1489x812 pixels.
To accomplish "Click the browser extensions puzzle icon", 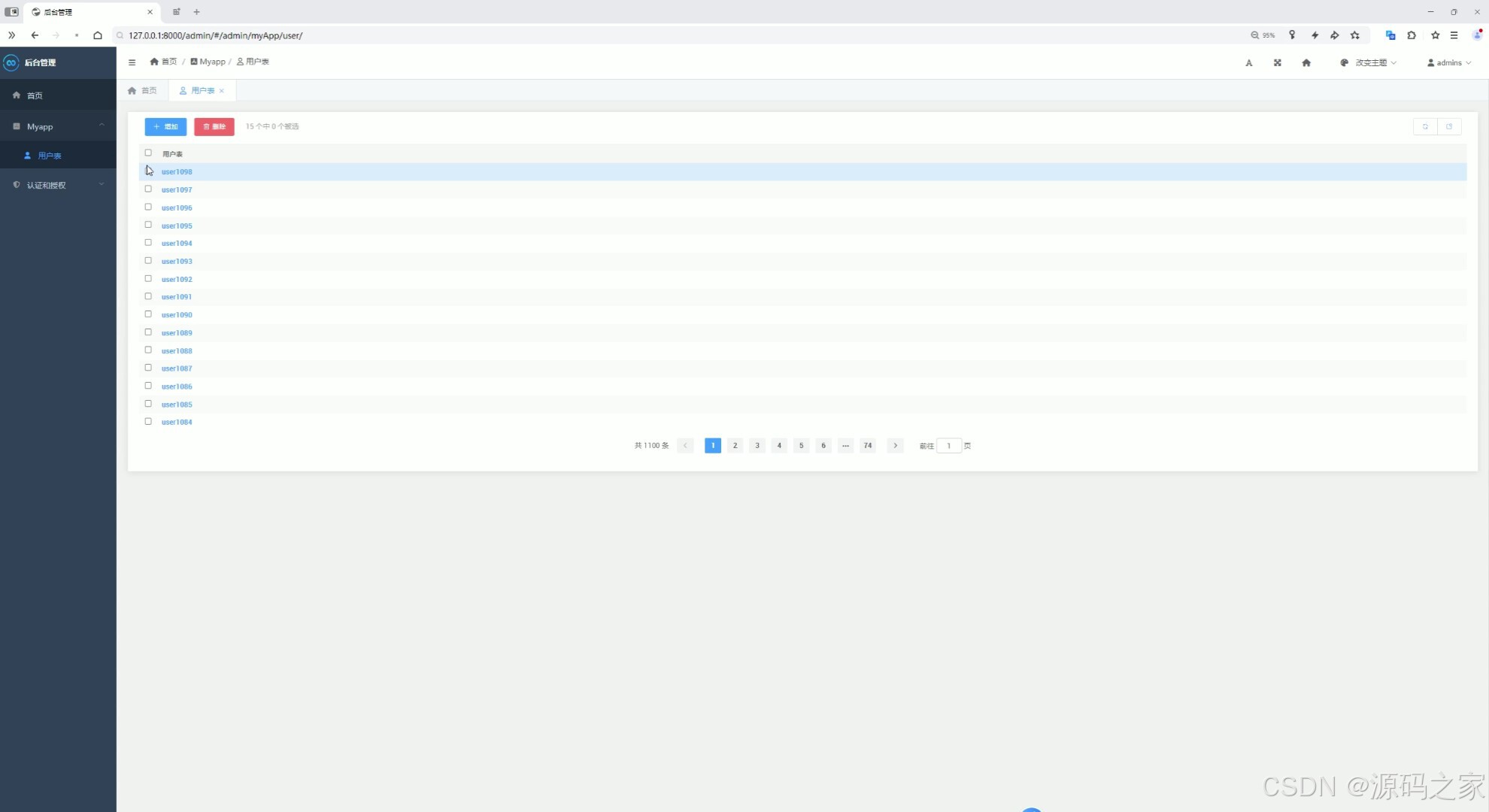I will tap(1412, 35).
